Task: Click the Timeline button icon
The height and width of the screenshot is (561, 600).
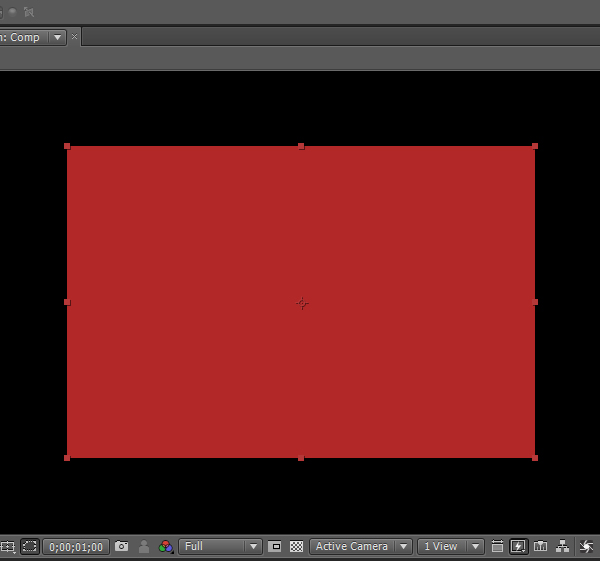Action: click(540, 546)
